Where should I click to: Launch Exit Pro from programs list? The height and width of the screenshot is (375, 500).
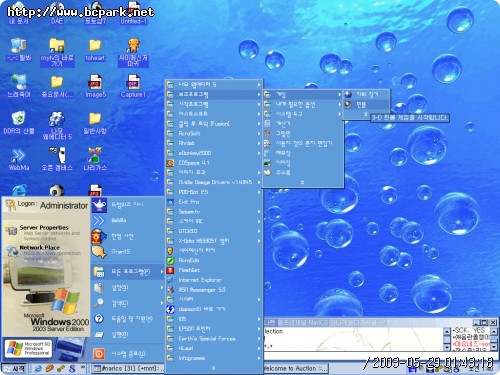[213, 202]
